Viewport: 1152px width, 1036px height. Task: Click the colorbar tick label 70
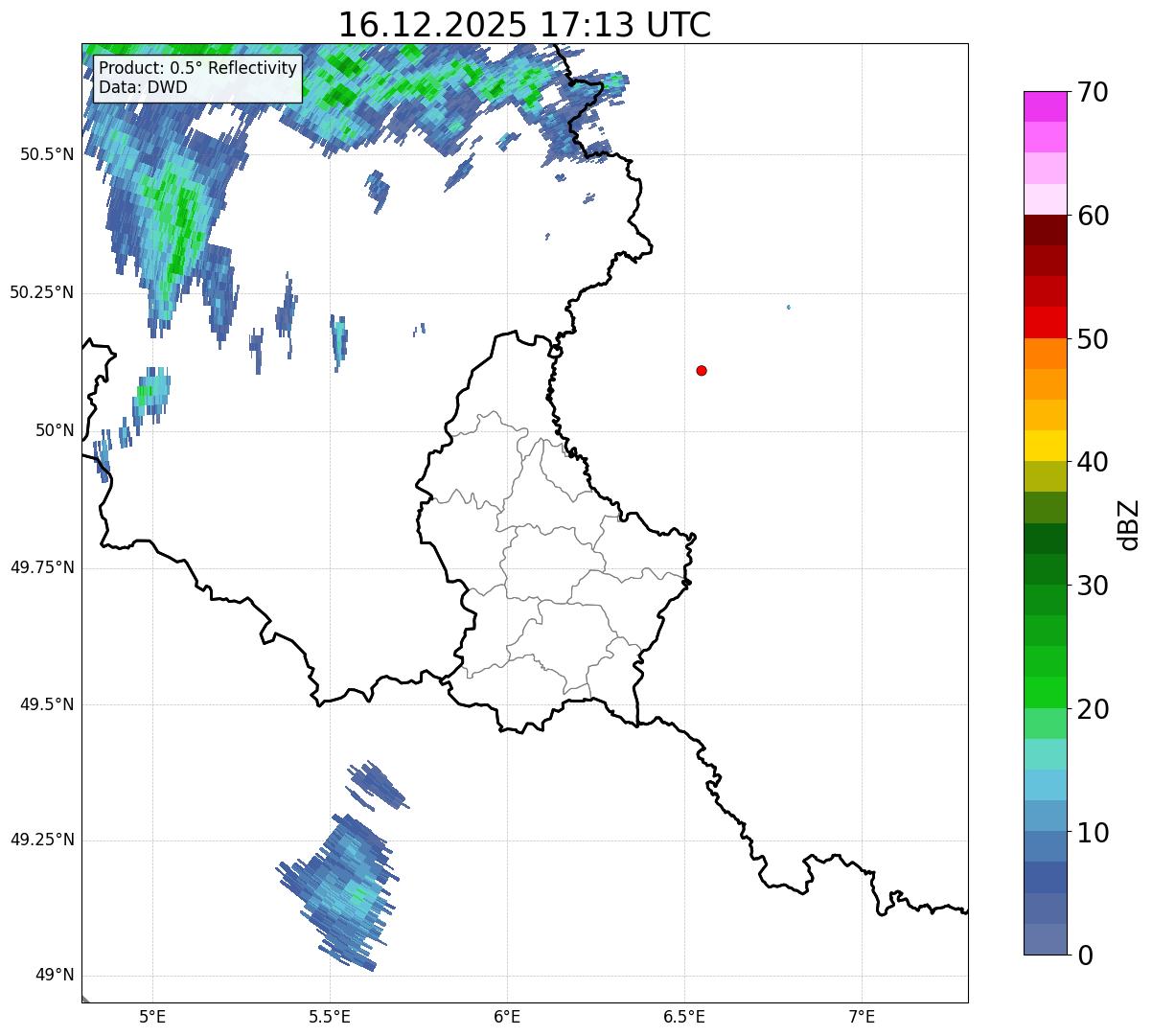[x=1093, y=92]
